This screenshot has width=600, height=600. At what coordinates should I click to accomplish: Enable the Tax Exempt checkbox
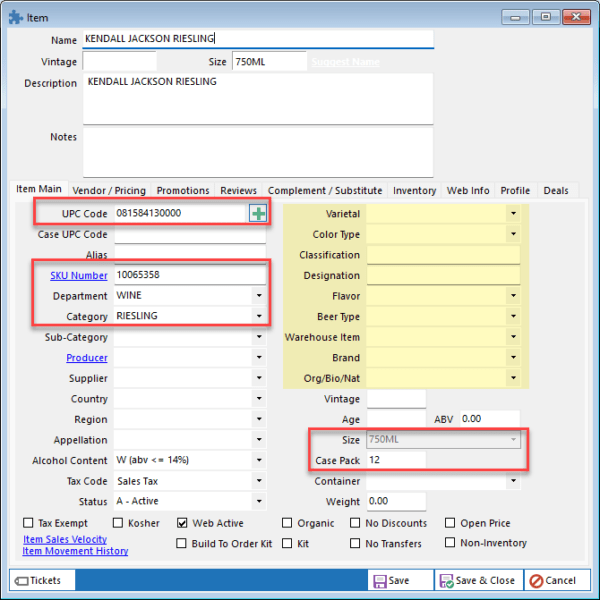click(x=28, y=523)
